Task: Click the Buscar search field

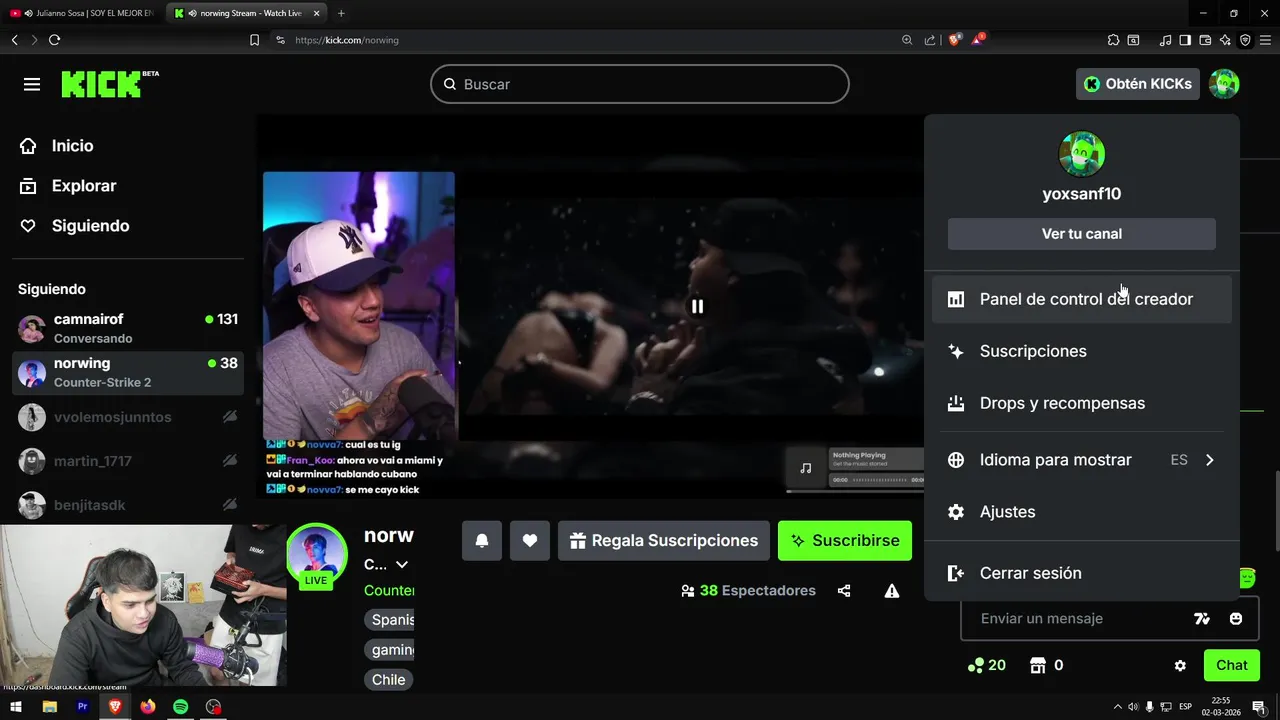Action: [x=640, y=84]
